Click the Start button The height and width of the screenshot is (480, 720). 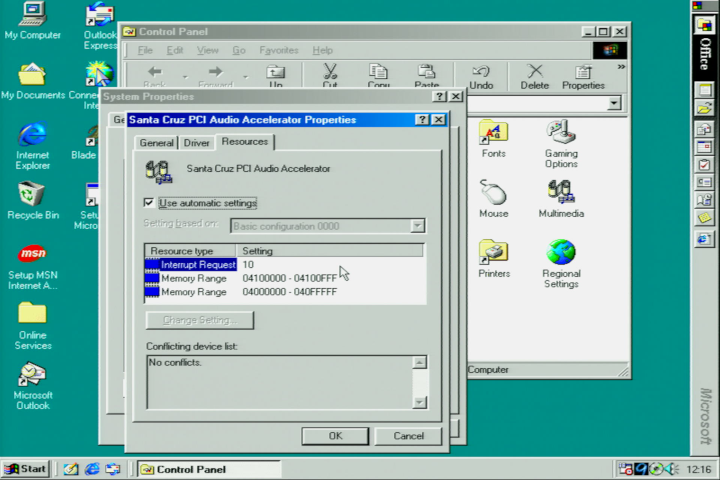click(x=26, y=469)
